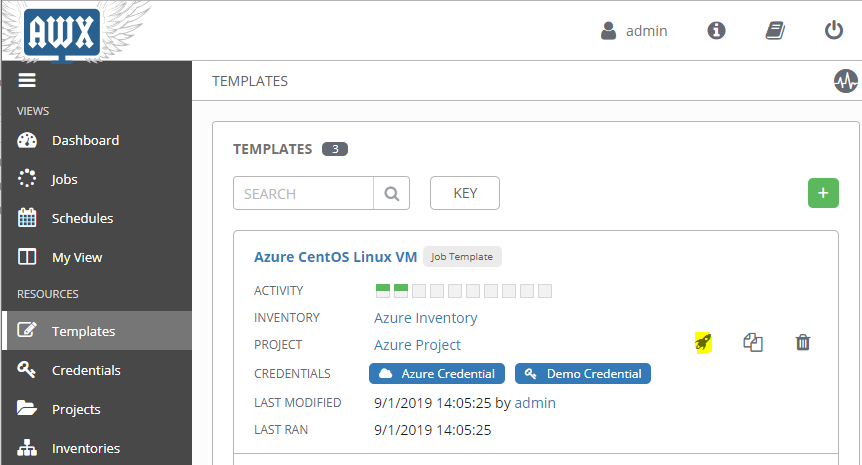Click the My View columns icon

27,257
